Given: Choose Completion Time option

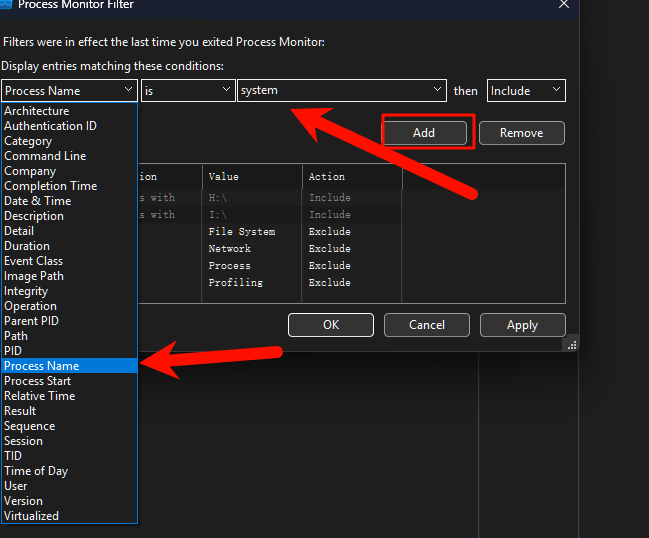Looking at the screenshot, I should point(70,186).
